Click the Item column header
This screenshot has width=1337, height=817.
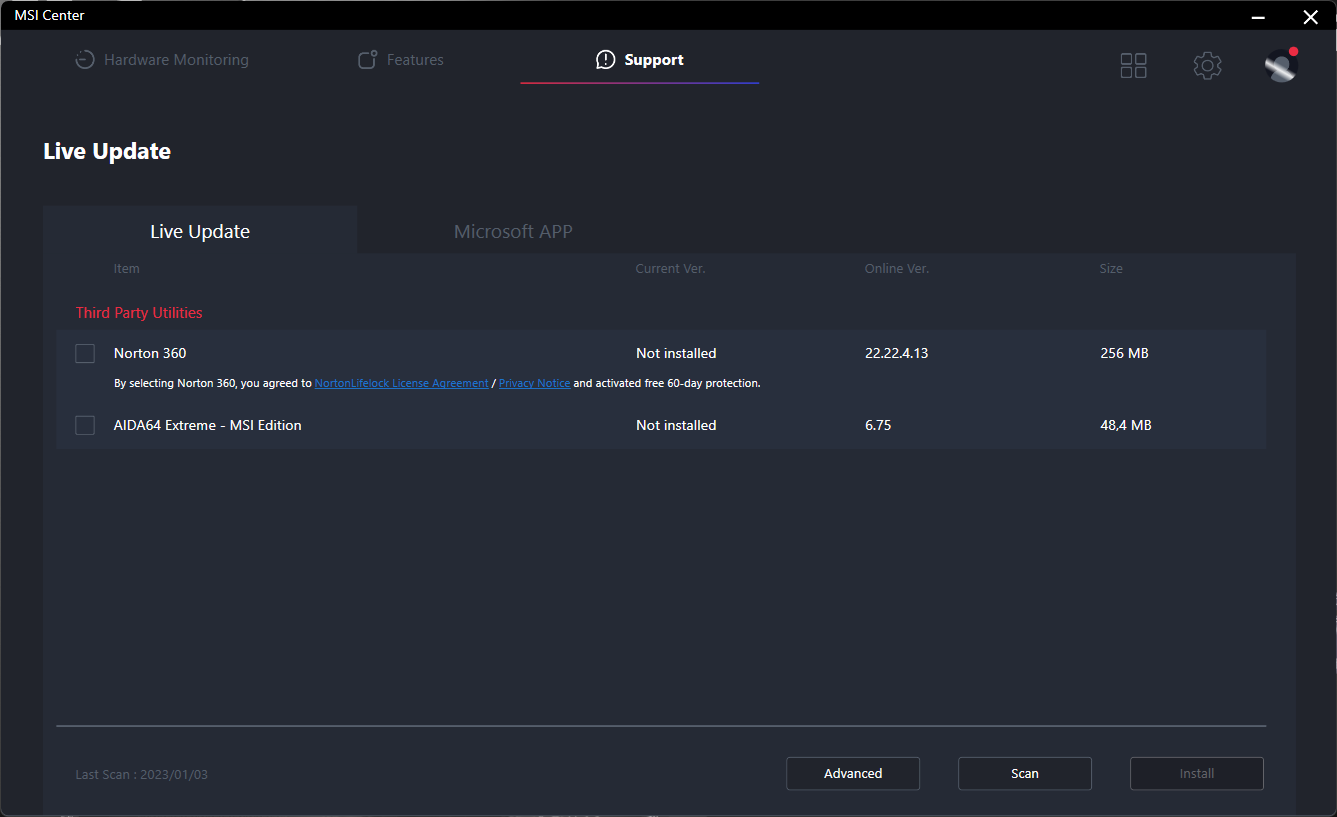pyautogui.click(x=127, y=269)
